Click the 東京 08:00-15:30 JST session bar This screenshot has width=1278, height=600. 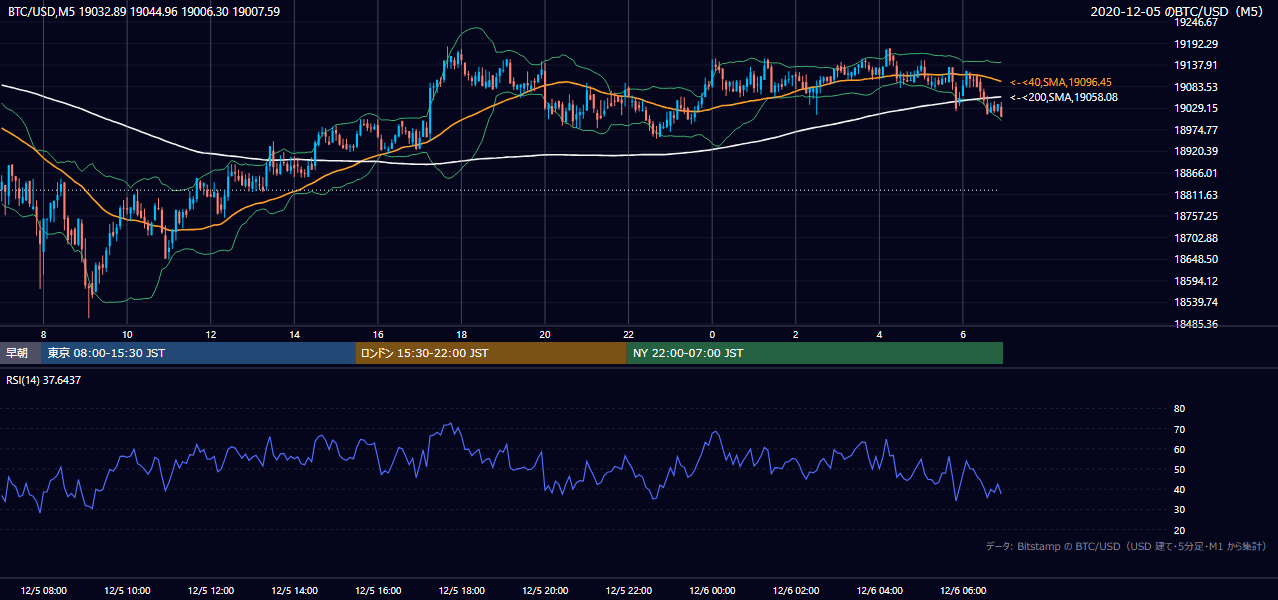[198, 353]
